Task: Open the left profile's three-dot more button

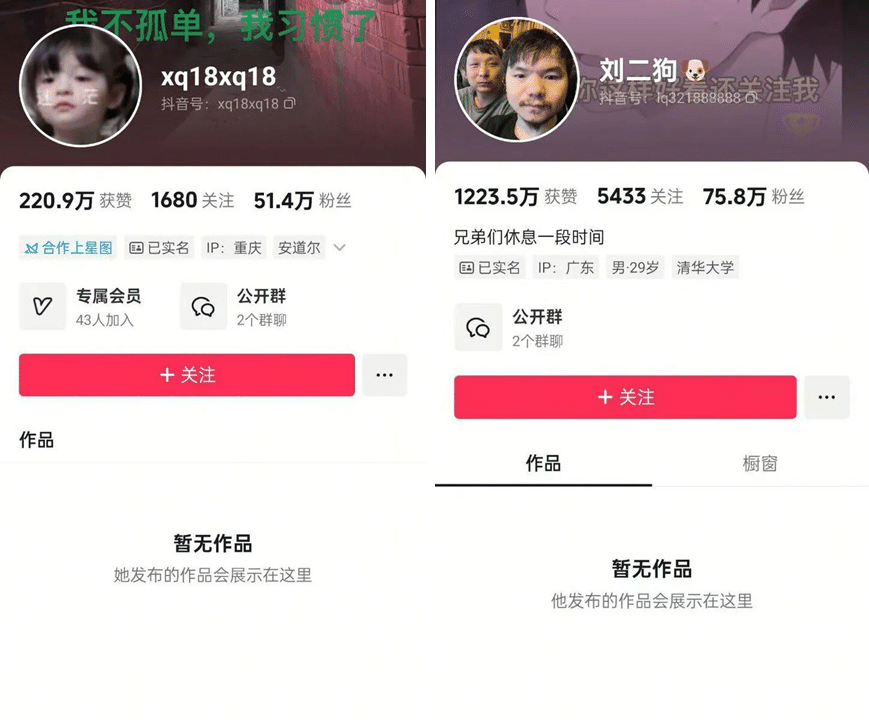Action: click(x=385, y=375)
